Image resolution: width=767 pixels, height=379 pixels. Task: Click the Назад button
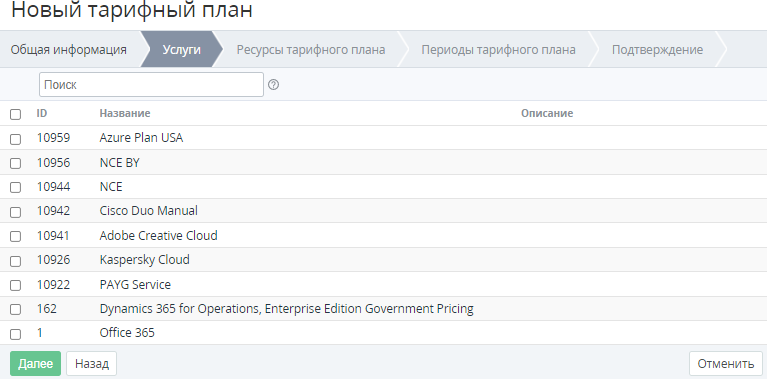(91, 363)
